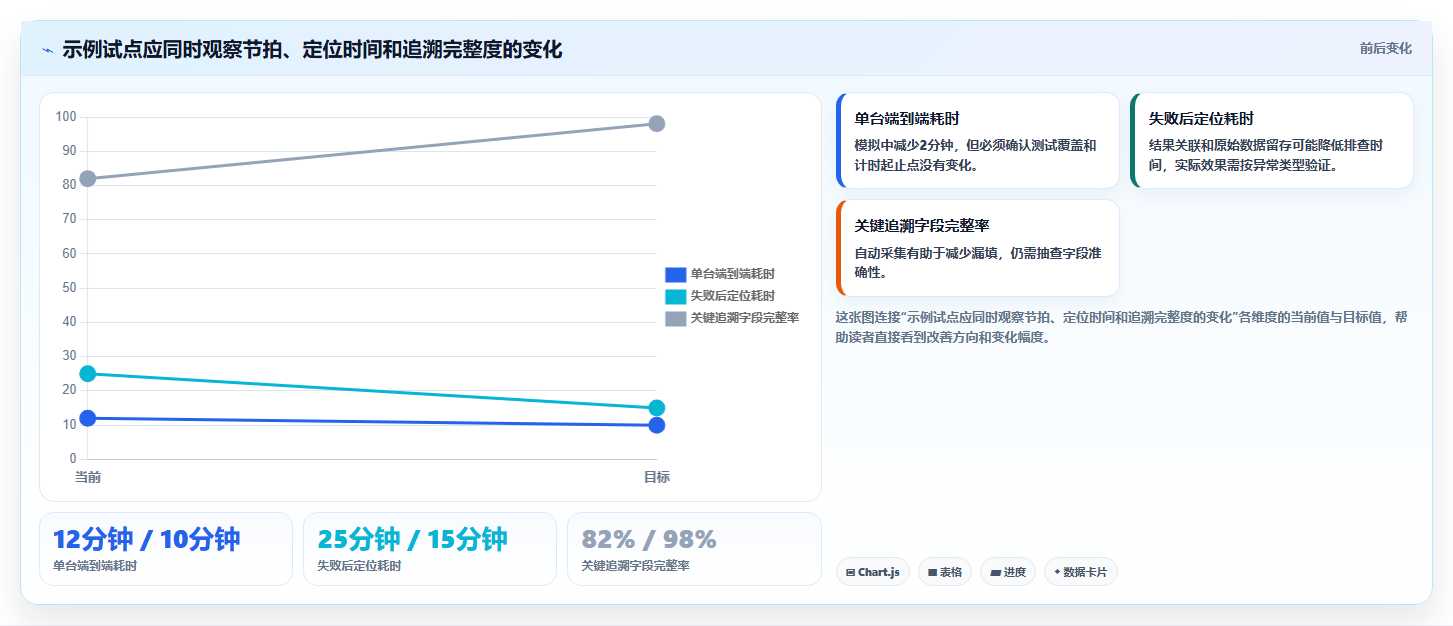This screenshot has width=1453, height=626.
Task: Click the 单台端到端耗时 legend label text
Action: (x=732, y=274)
